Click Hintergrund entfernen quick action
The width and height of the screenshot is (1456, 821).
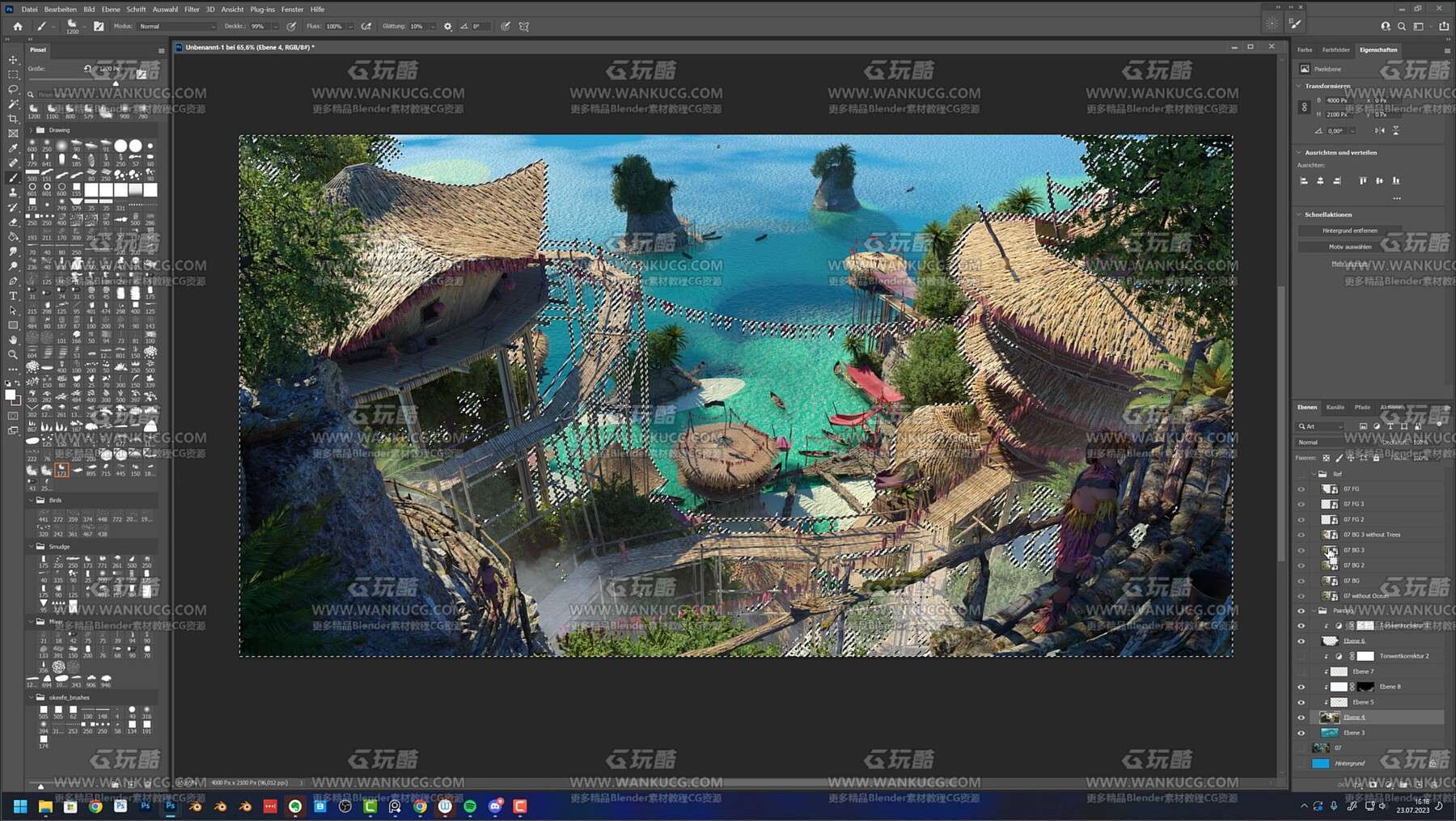pyautogui.click(x=1350, y=231)
